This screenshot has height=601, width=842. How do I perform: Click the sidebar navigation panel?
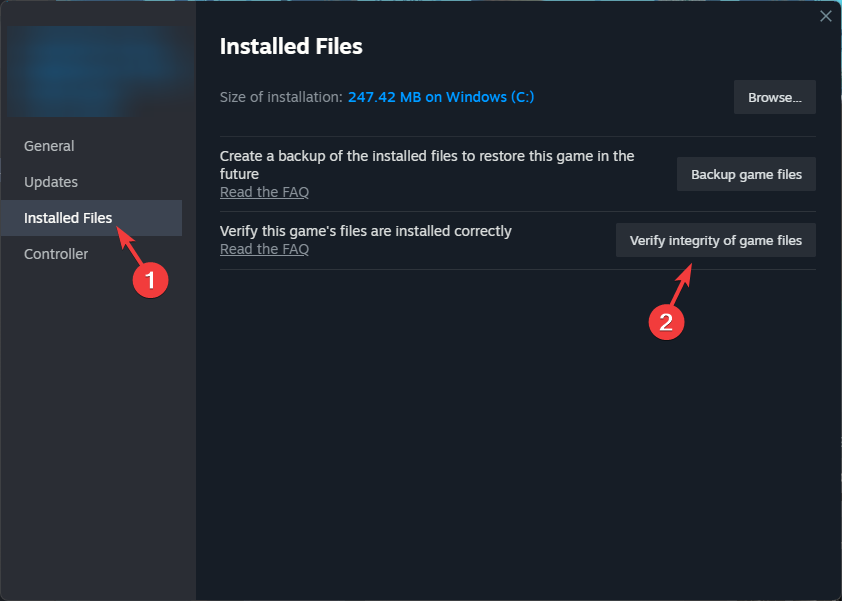pos(97,420)
